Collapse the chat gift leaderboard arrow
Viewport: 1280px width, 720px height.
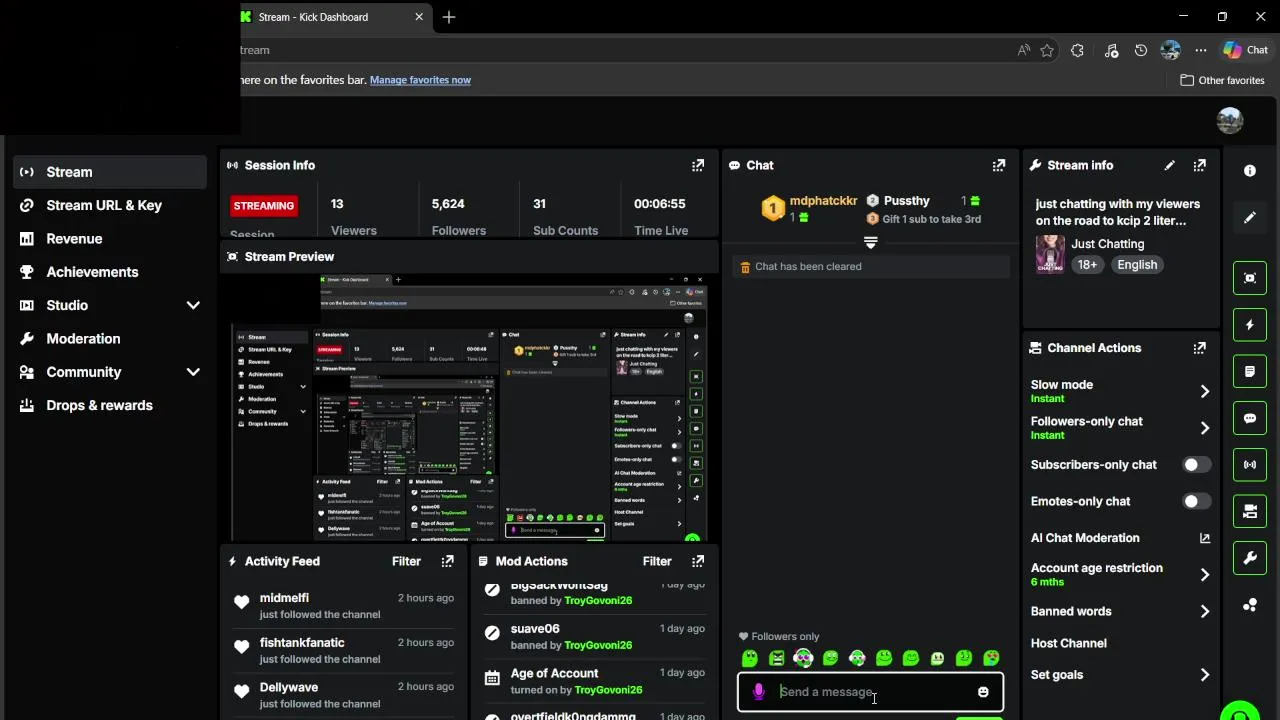[870, 243]
